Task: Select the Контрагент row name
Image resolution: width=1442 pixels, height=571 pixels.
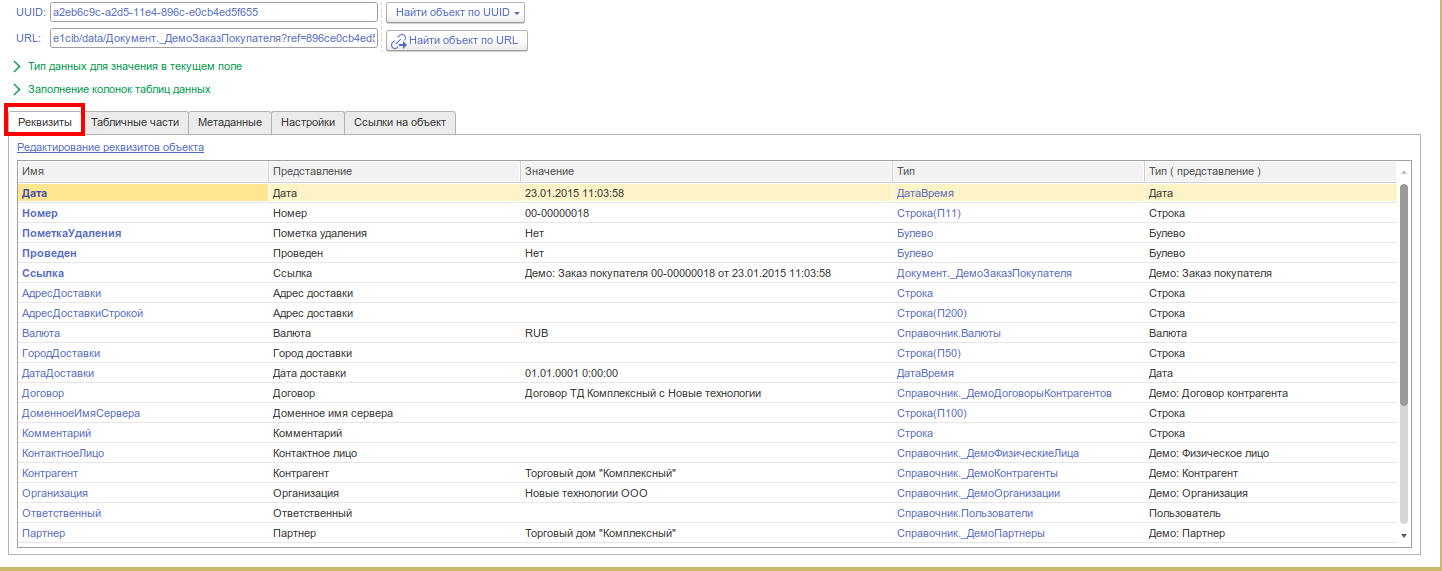Action: click(50, 473)
